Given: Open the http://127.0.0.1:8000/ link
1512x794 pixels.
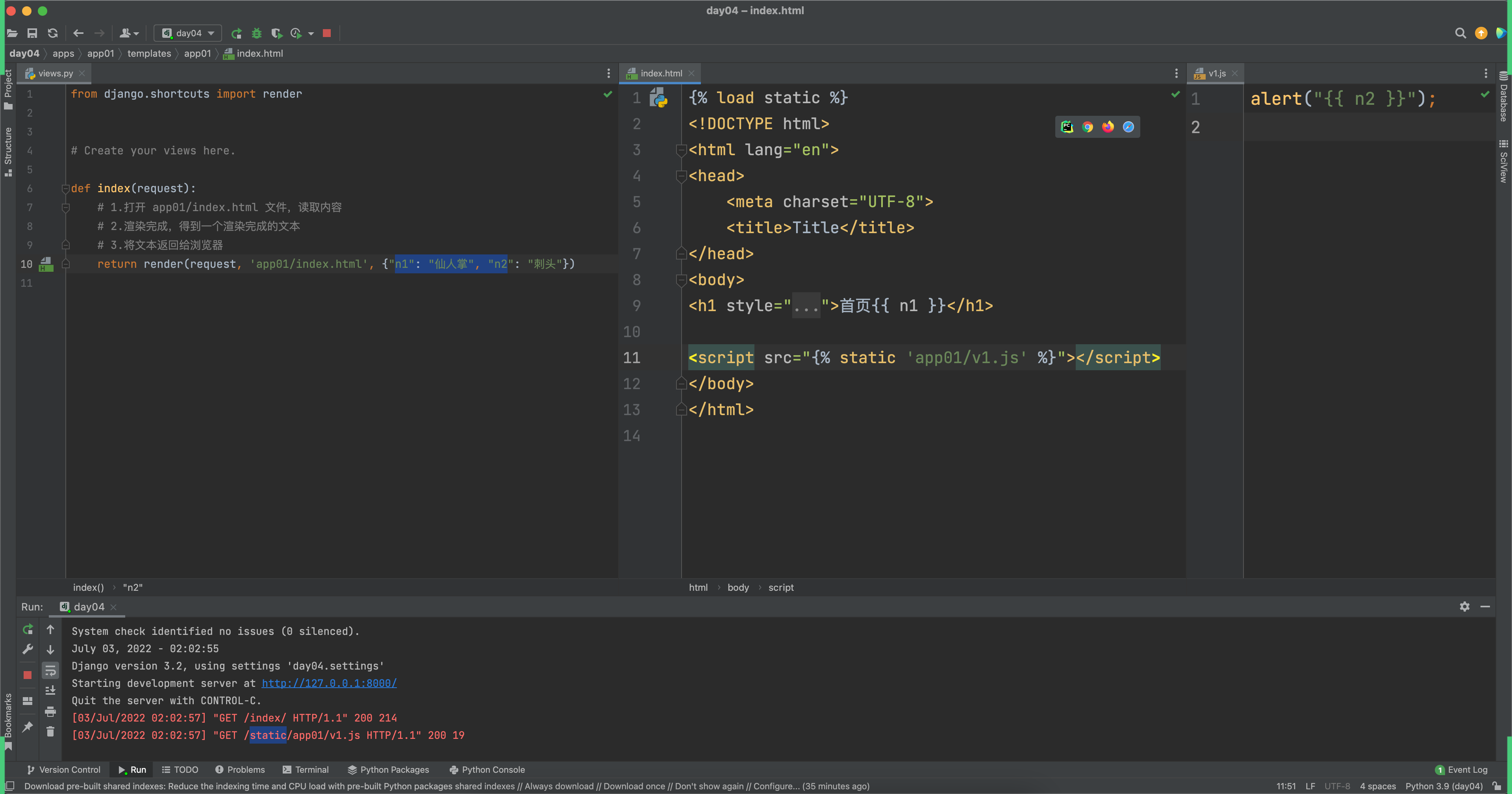Looking at the screenshot, I should (329, 683).
